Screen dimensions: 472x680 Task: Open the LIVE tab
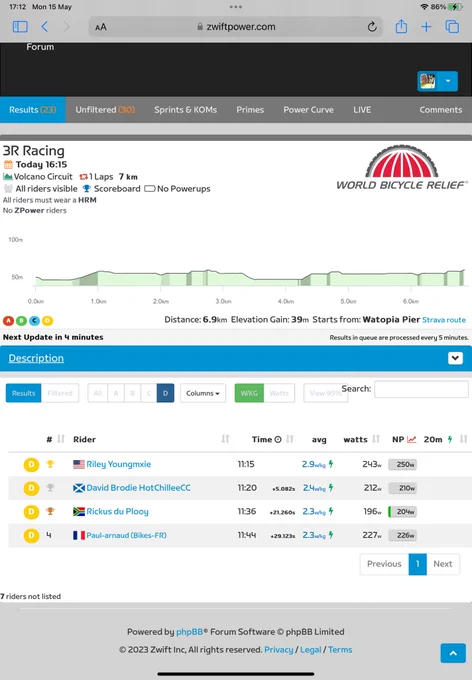pyautogui.click(x=362, y=110)
